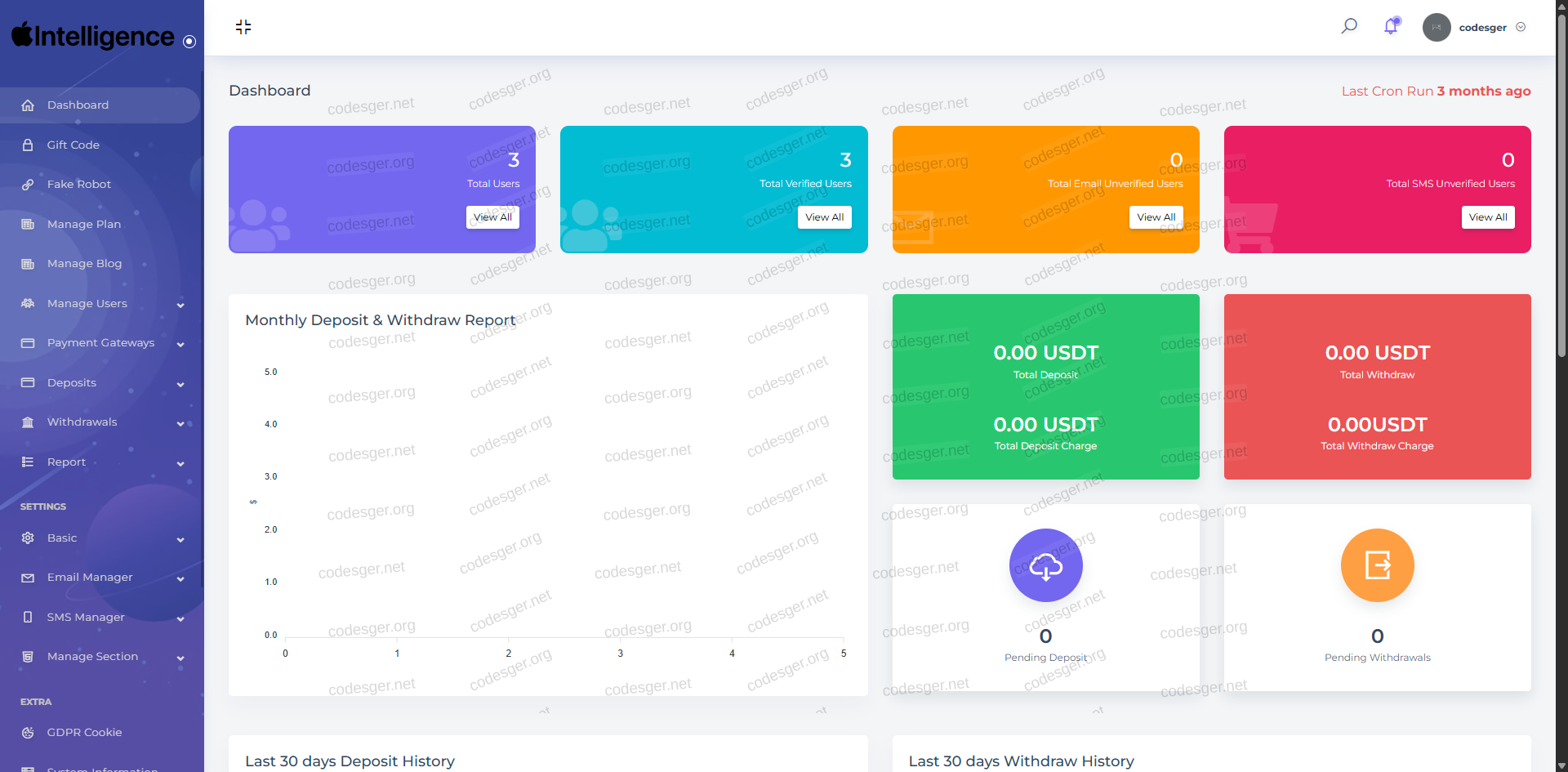Open the Manage Plan menu item
1568x772 pixels.
coord(84,224)
